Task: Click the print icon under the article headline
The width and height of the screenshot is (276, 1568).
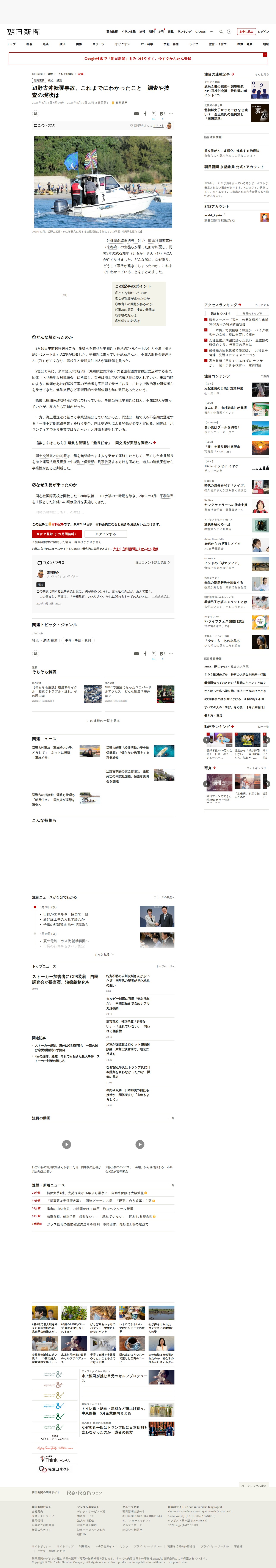Action: (35, 114)
